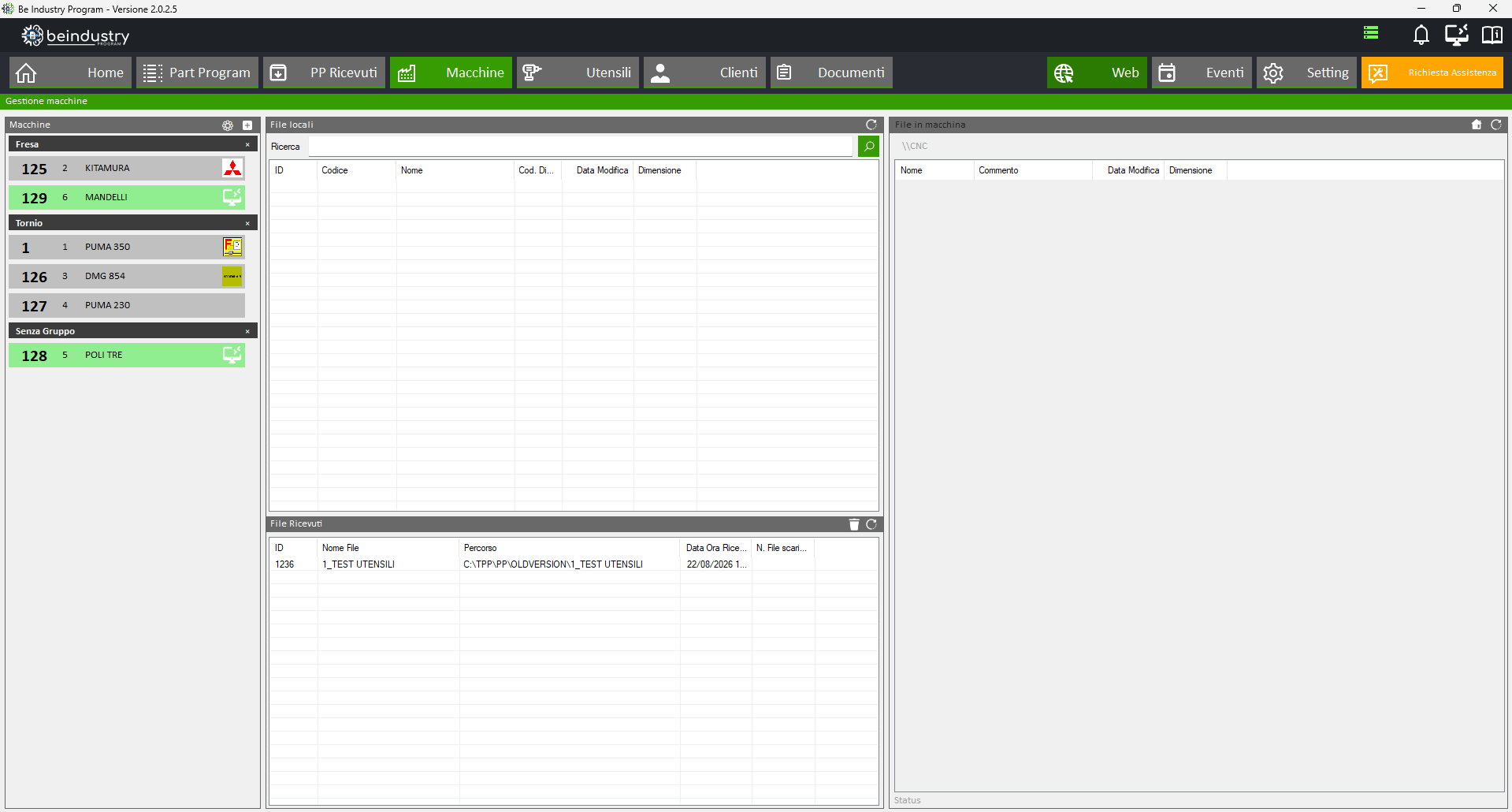Open the manual book icon
Image resolution: width=1512 pixels, height=812 pixels.
click(1492, 35)
